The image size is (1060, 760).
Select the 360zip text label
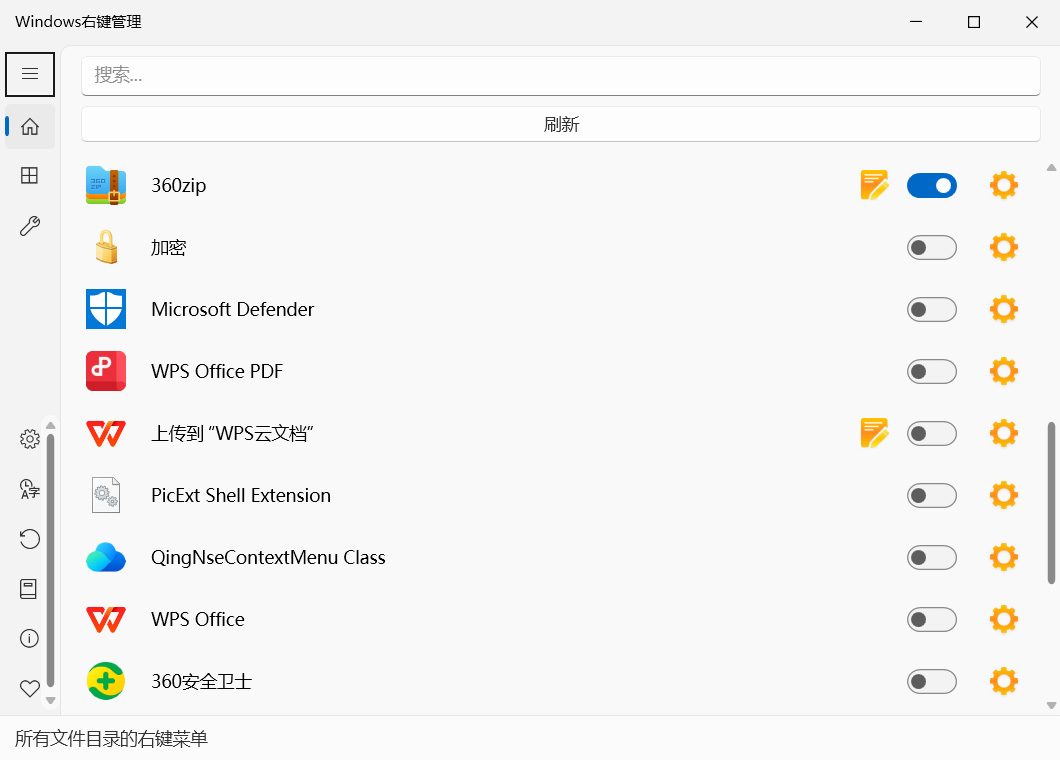[178, 185]
